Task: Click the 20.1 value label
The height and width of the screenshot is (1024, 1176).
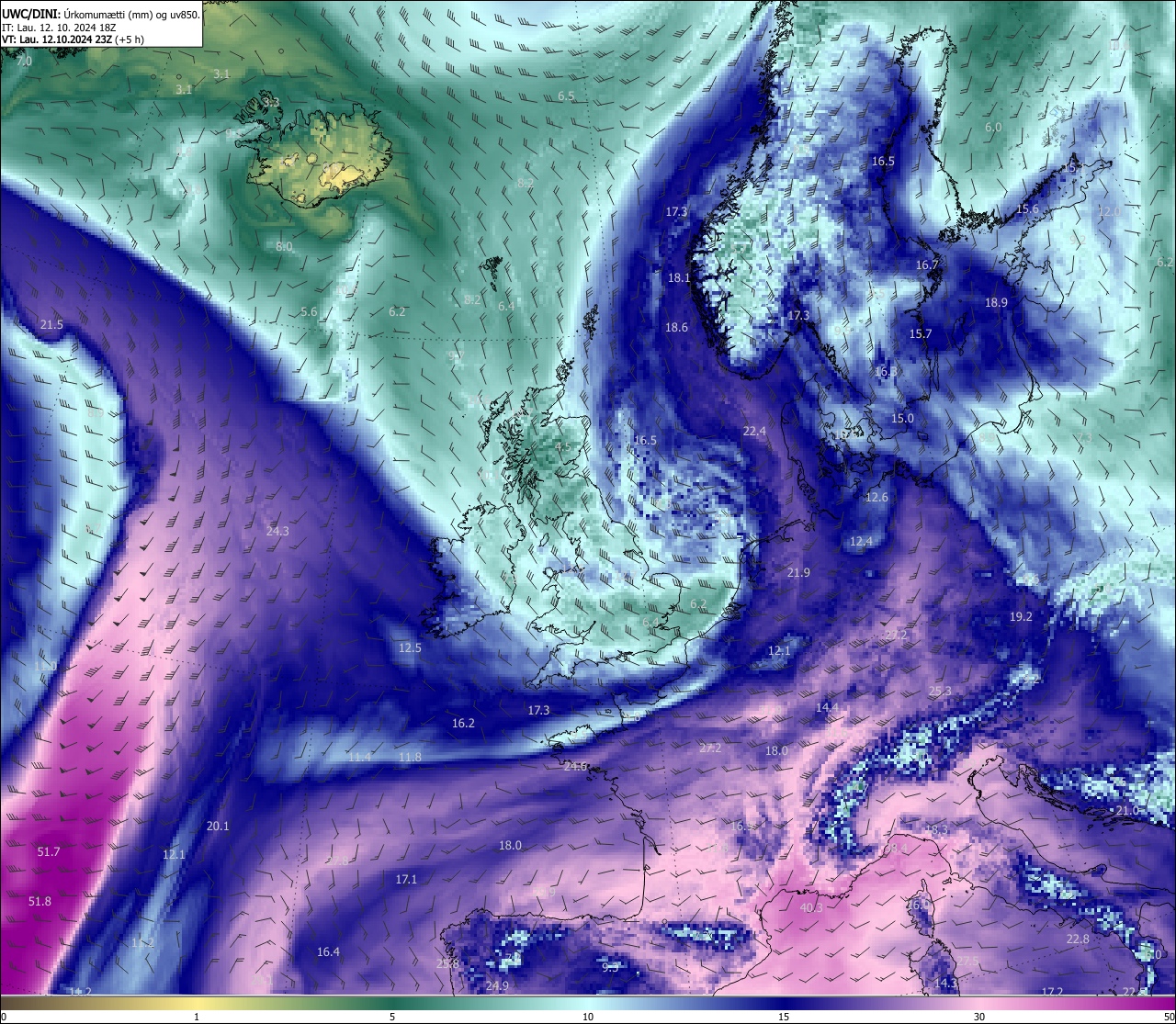Action: 218,827
